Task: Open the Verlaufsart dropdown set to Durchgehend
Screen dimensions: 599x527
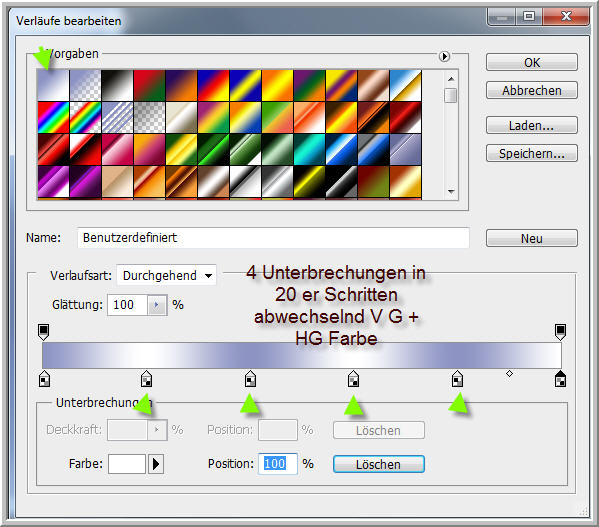Action: coord(167,275)
